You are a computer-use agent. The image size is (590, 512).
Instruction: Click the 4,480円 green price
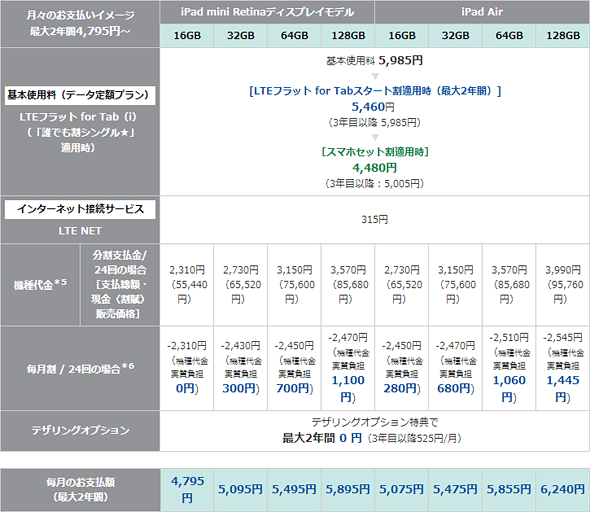[374, 167]
